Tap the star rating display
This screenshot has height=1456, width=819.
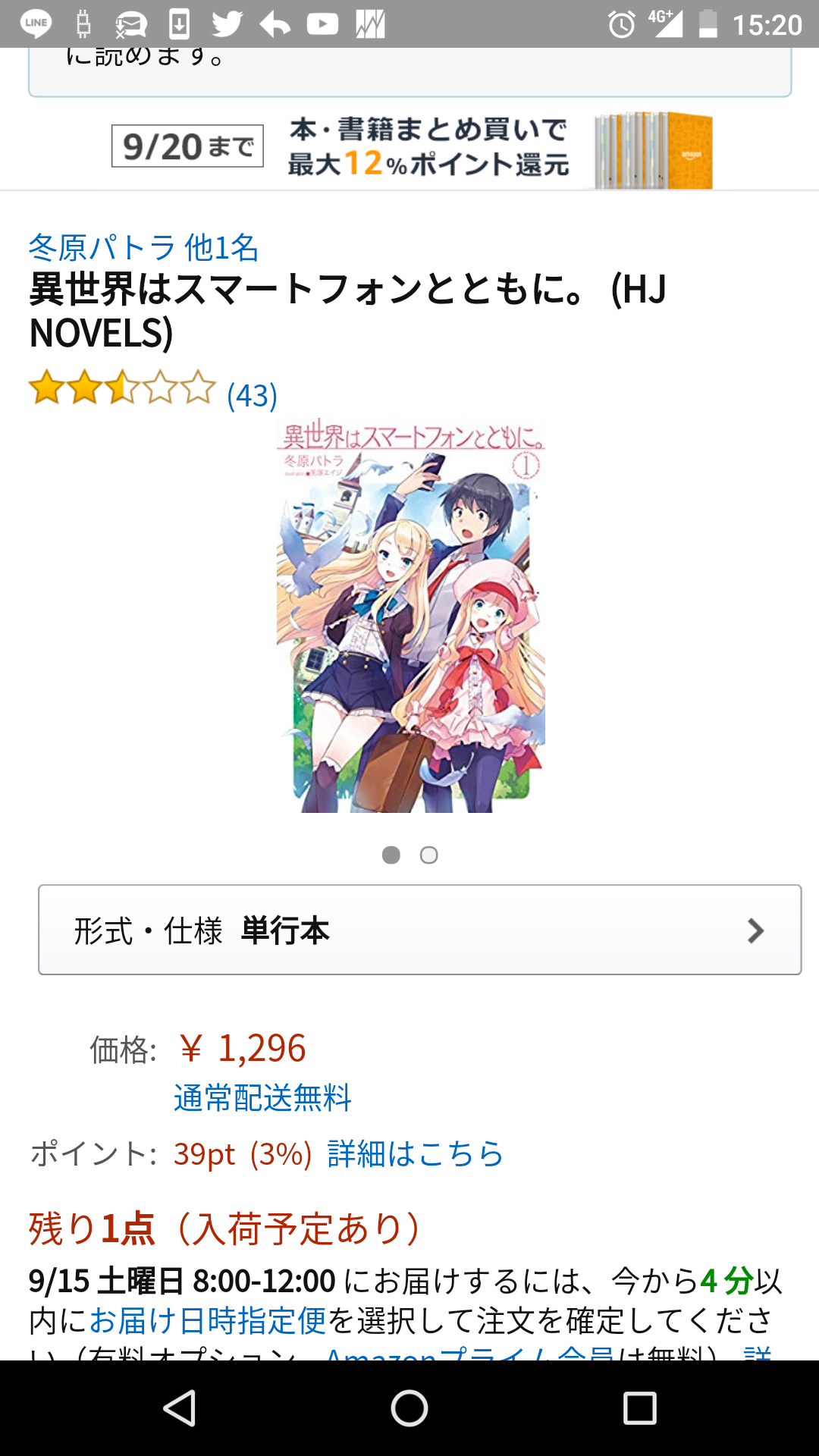point(123,388)
